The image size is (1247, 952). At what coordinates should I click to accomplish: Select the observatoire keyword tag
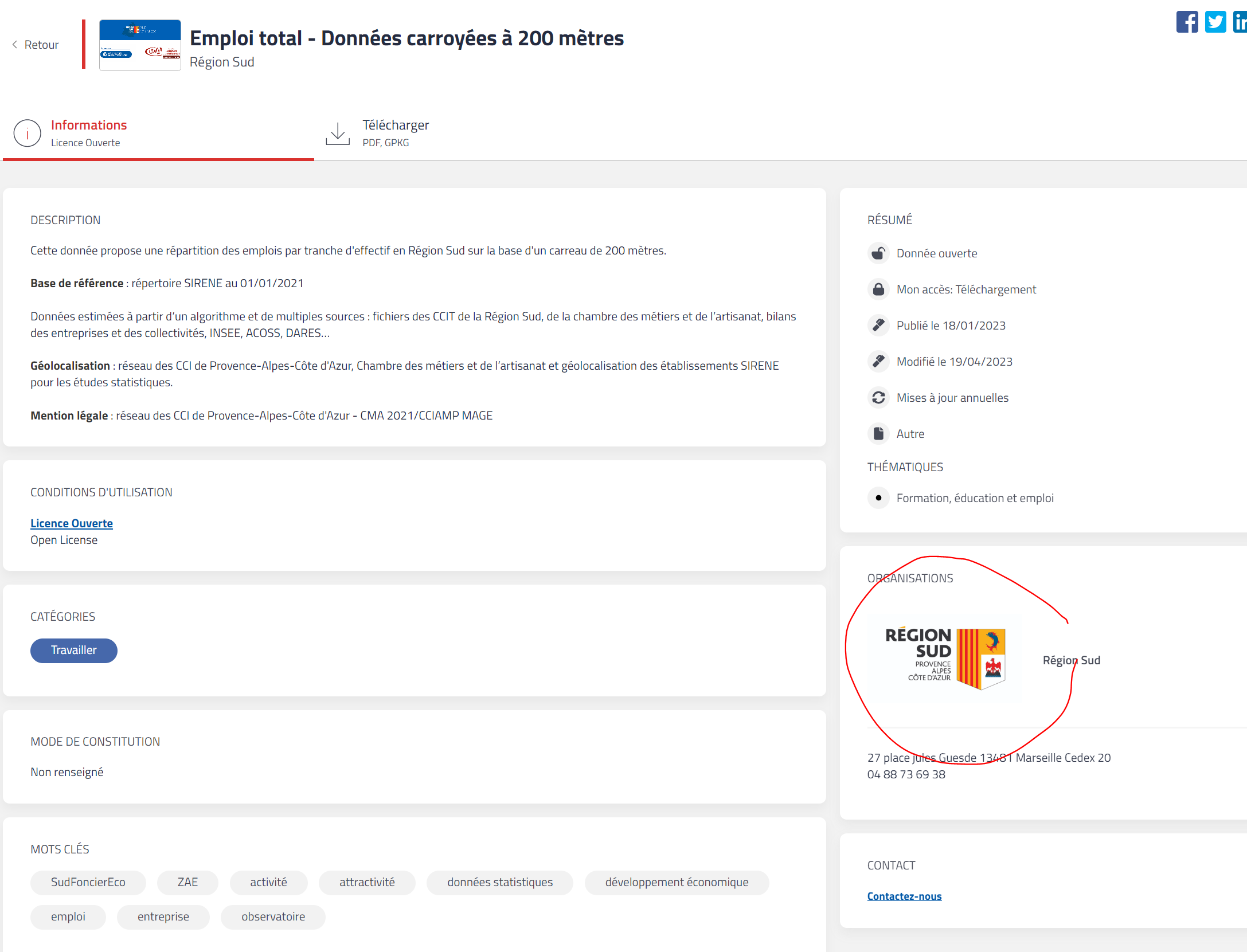click(x=273, y=917)
